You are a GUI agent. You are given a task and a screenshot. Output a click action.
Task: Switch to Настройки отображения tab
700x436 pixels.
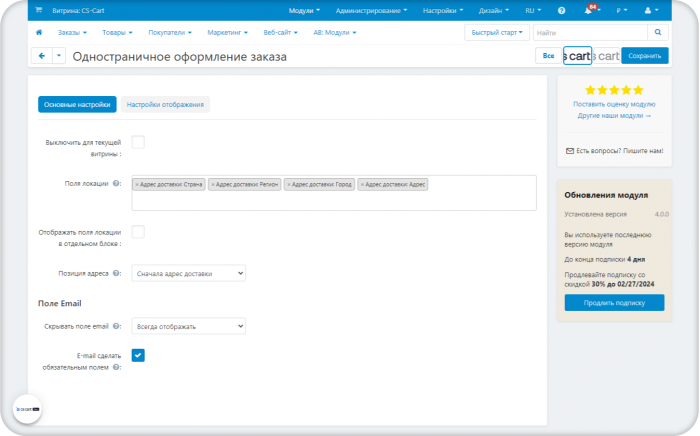click(x=165, y=104)
